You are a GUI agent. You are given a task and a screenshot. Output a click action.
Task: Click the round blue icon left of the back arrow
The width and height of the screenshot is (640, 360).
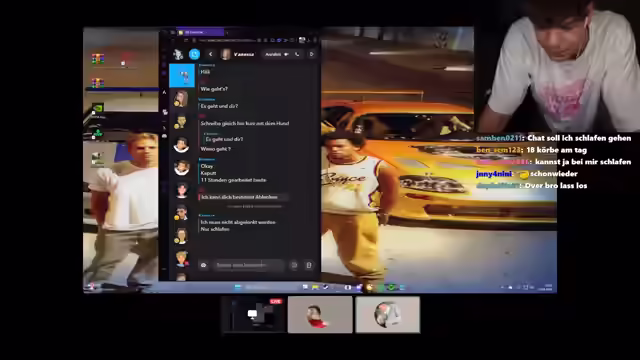pos(195,54)
